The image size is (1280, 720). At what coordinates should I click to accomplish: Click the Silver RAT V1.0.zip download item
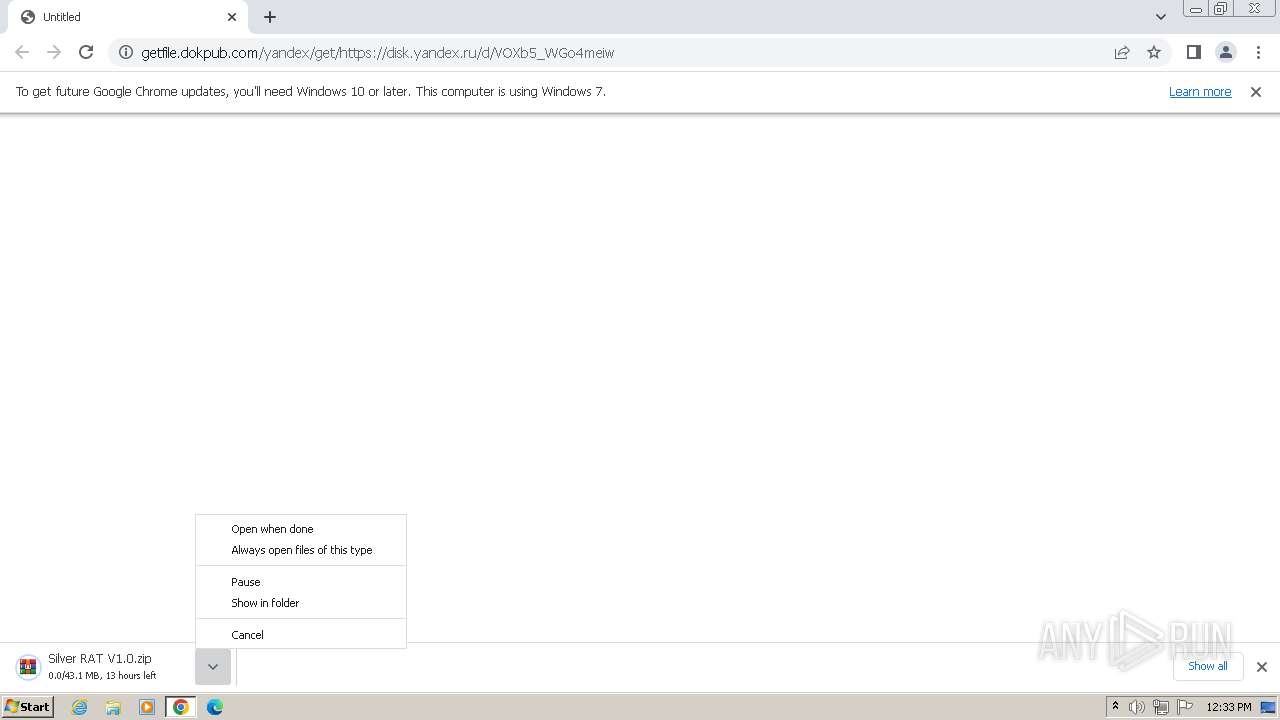pos(102,667)
